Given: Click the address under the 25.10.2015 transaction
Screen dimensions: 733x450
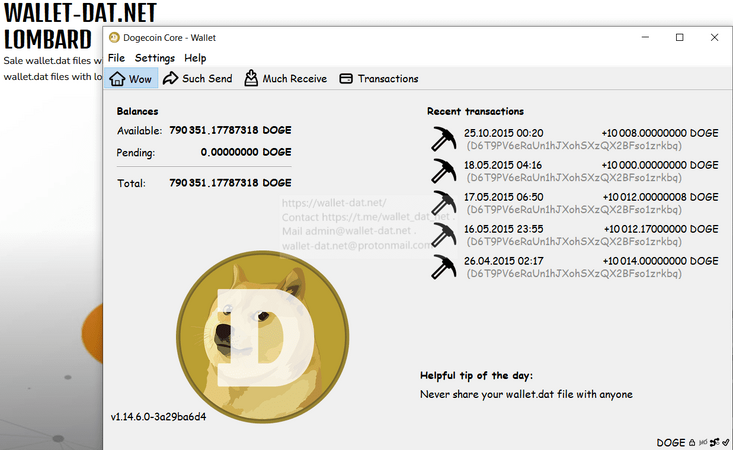Looking at the screenshot, I should [x=574, y=146].
